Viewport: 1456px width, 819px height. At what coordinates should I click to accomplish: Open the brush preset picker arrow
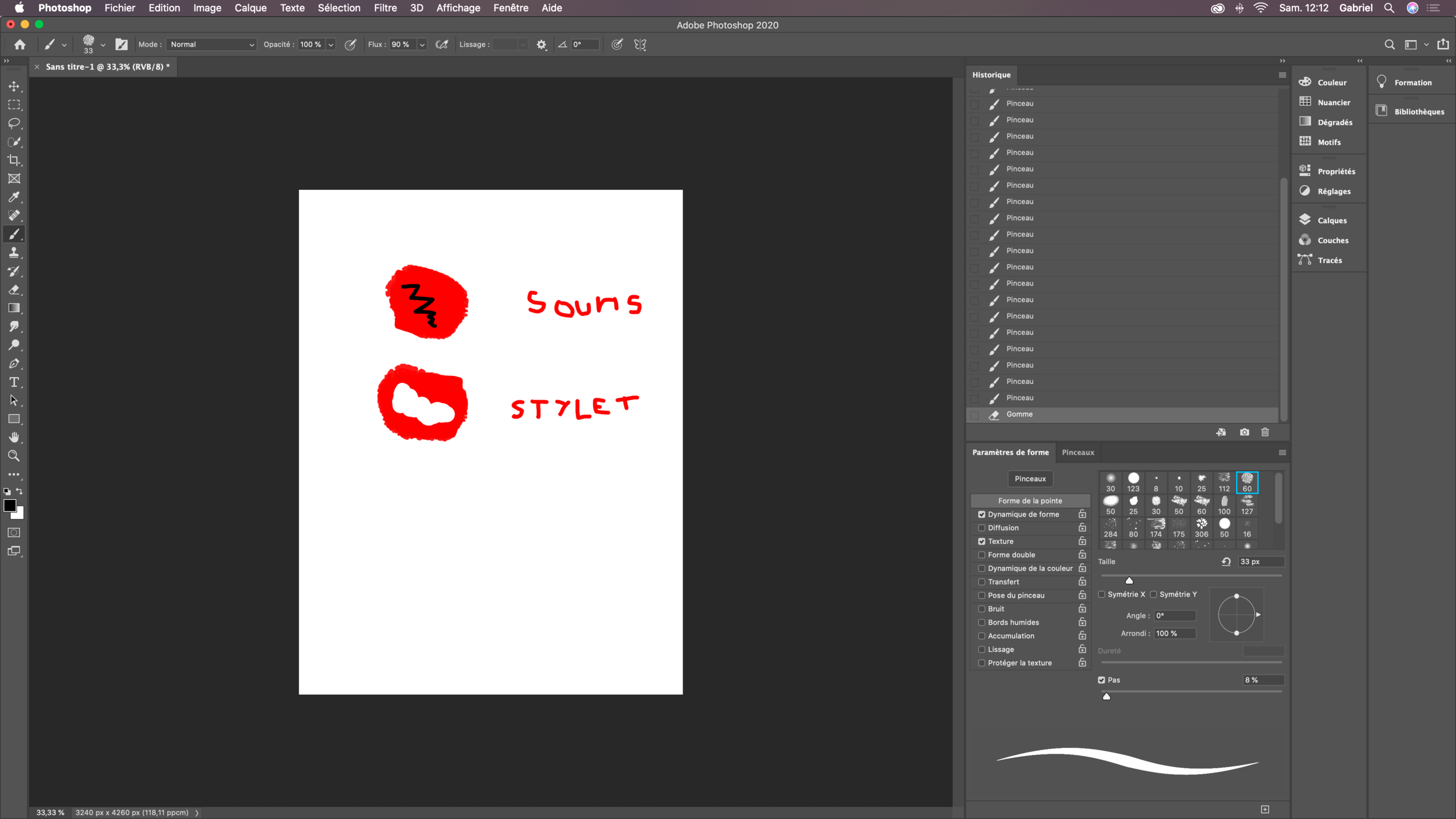(103, 45)
